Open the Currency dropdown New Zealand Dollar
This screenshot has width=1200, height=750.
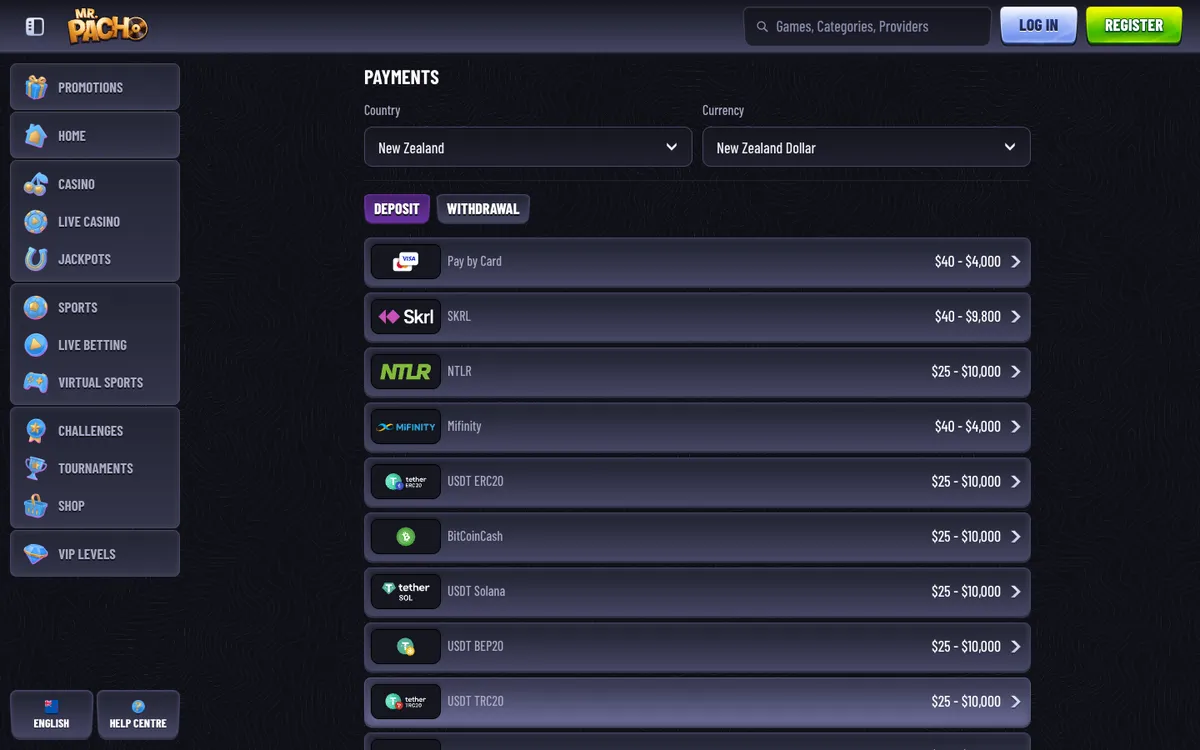coord(866,147)
